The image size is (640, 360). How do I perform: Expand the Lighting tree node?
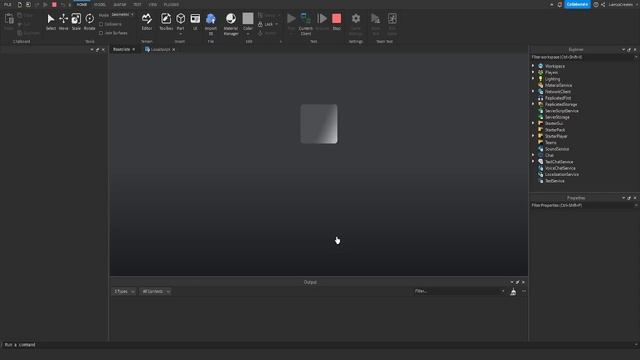533,78
